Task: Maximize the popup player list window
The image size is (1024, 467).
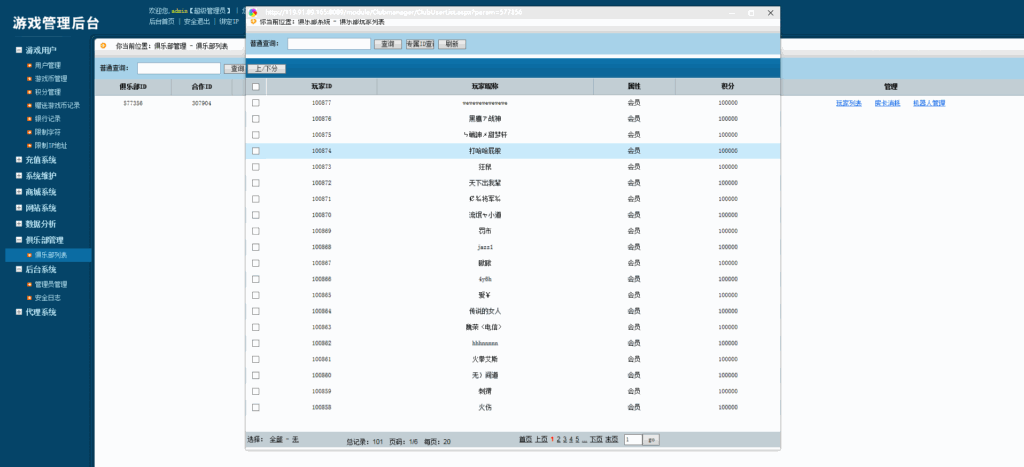Action: point(745,13)
